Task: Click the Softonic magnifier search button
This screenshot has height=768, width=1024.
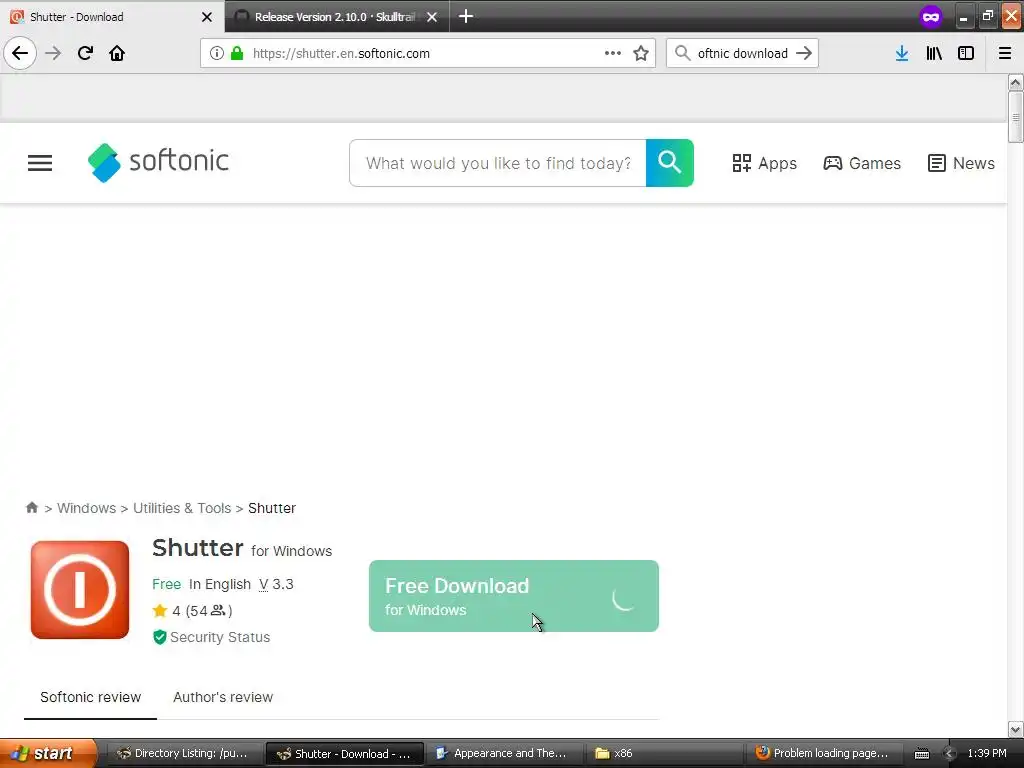Action: point(669,163)
